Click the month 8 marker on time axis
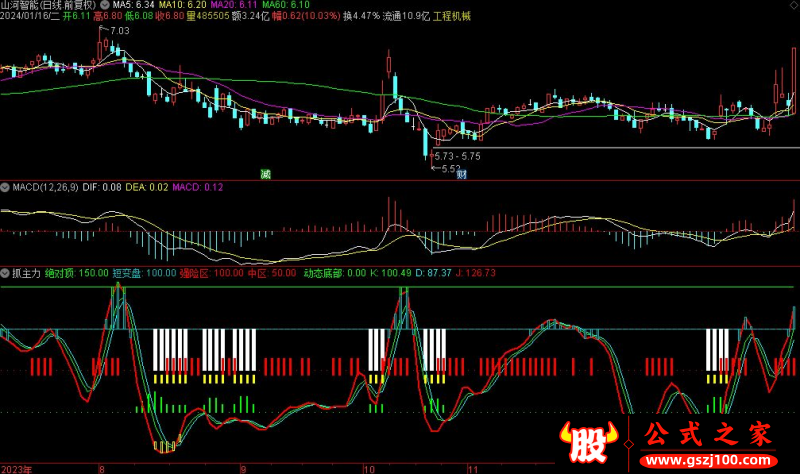Viewport: 800px width, 474px height. click(x=102, y=469)
